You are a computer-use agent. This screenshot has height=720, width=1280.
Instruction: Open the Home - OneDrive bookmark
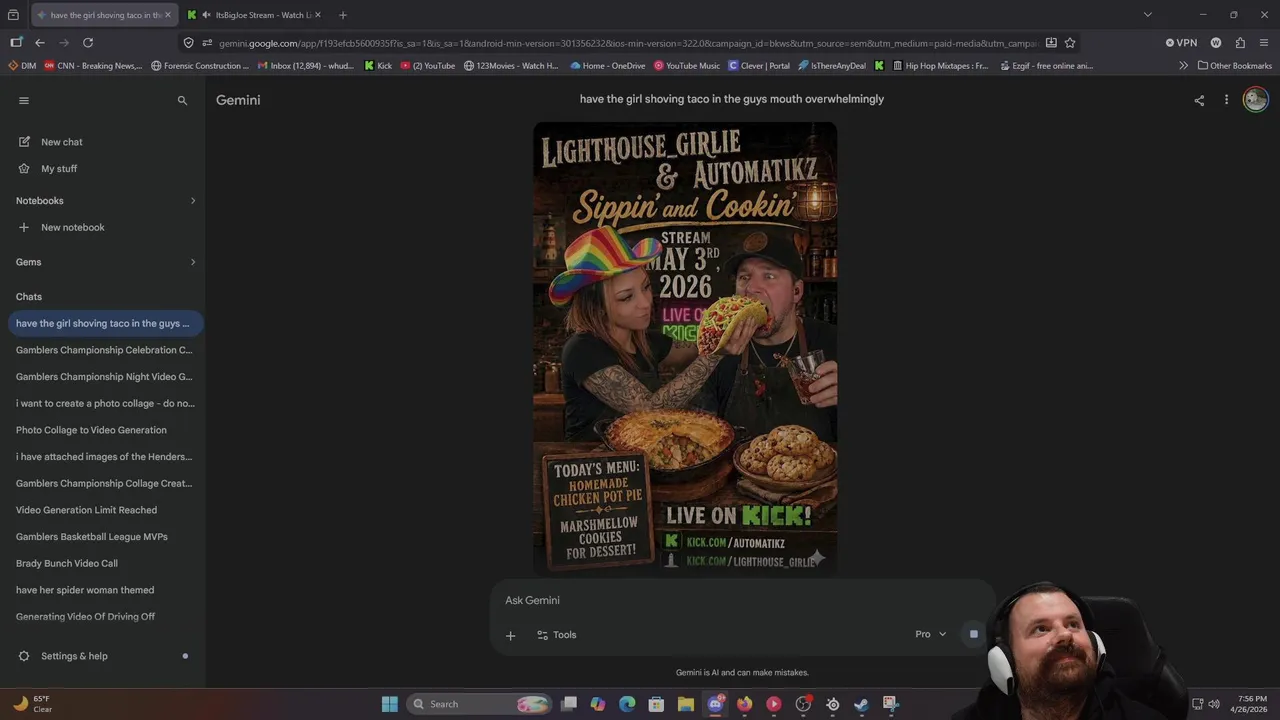(x=607, y=66)
